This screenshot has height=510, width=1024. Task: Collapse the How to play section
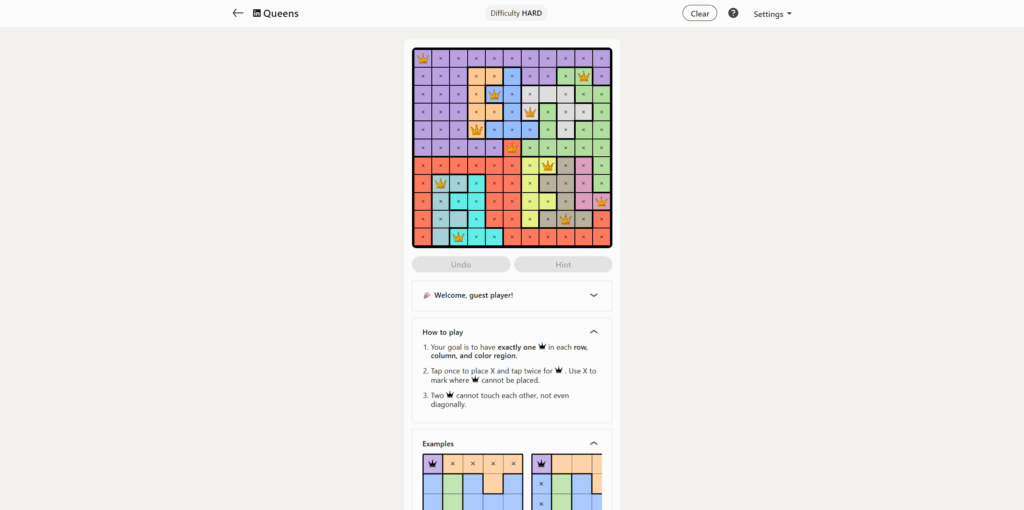point(593,331)
